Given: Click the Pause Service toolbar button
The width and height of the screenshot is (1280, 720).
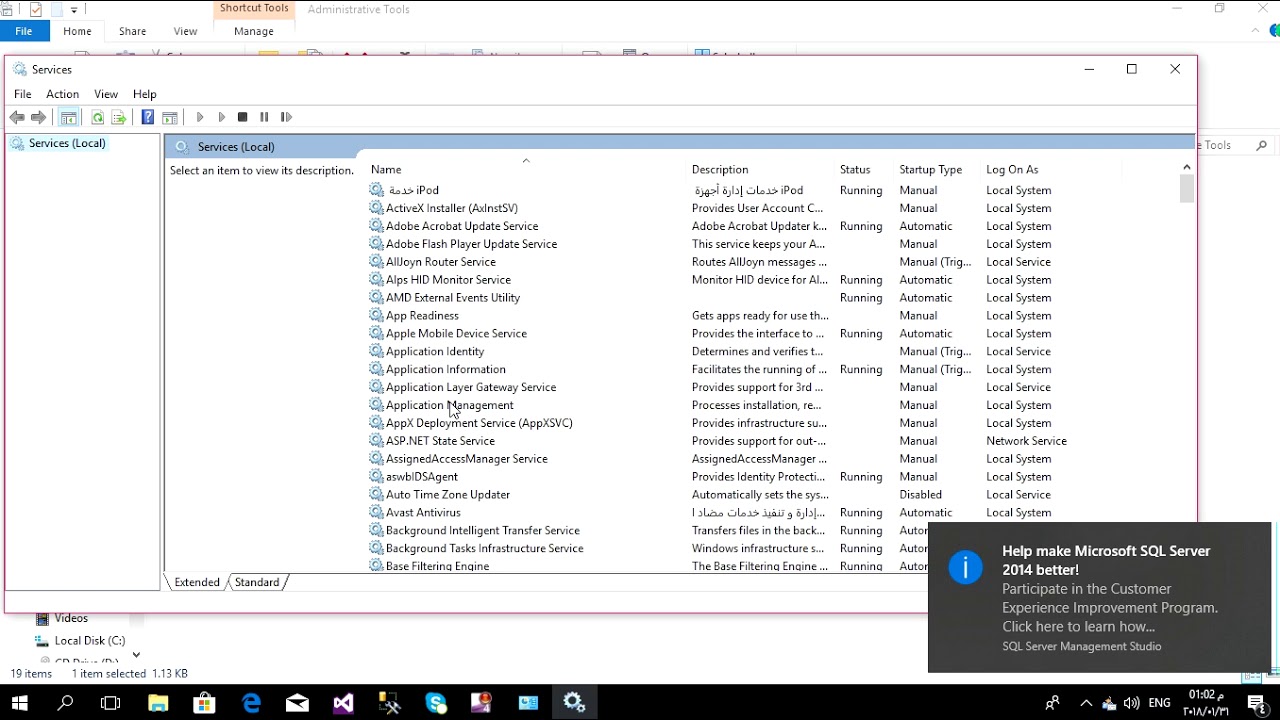Looking at the screenshot, I should tap(264, 117).
